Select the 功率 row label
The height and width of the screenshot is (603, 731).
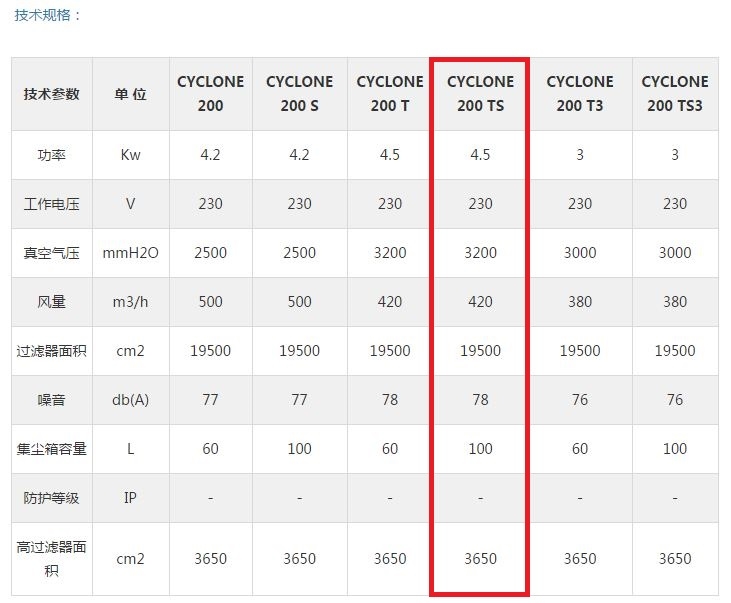click(52, 155)
